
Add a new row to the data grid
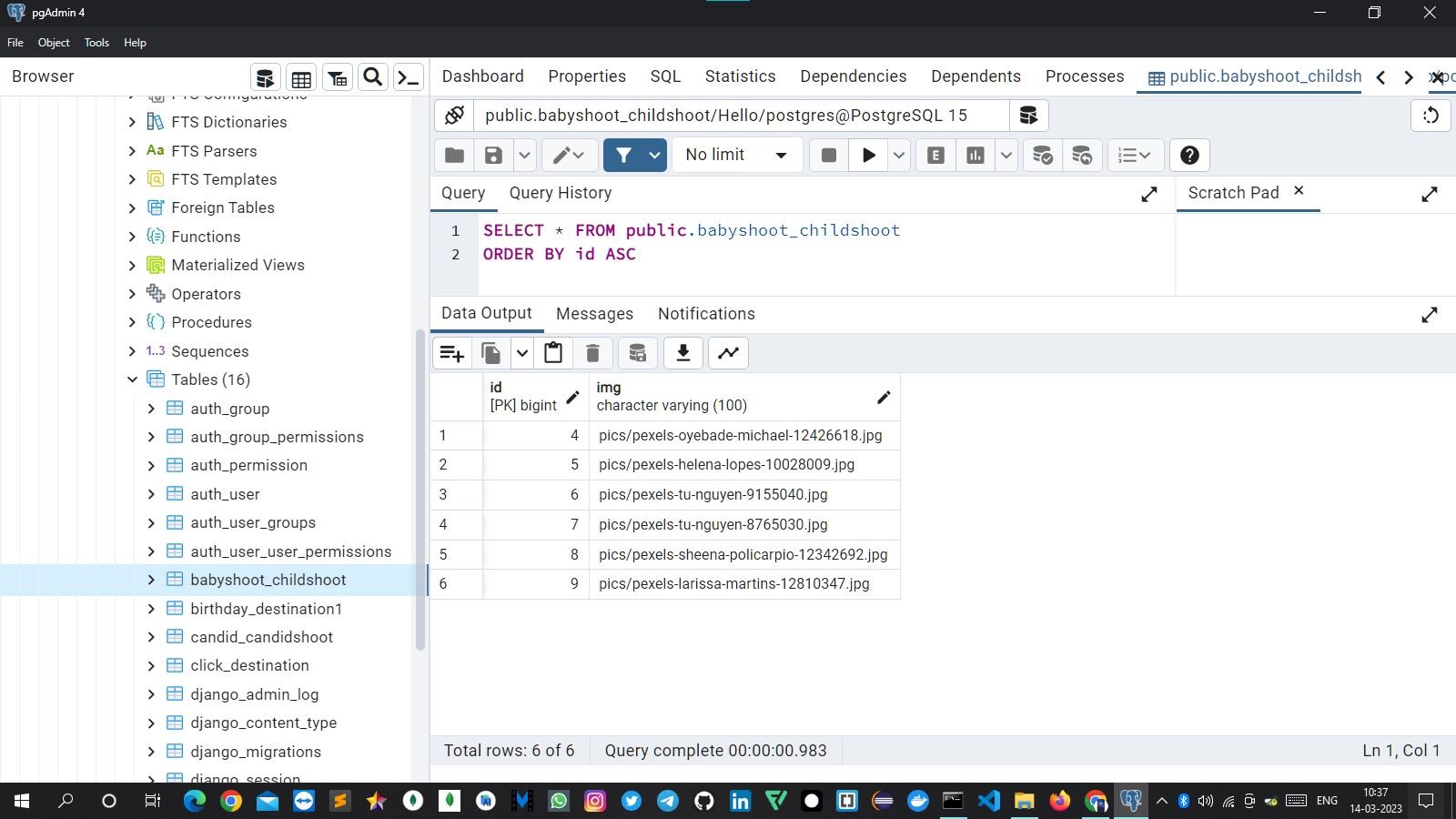[x=452, y=353]
